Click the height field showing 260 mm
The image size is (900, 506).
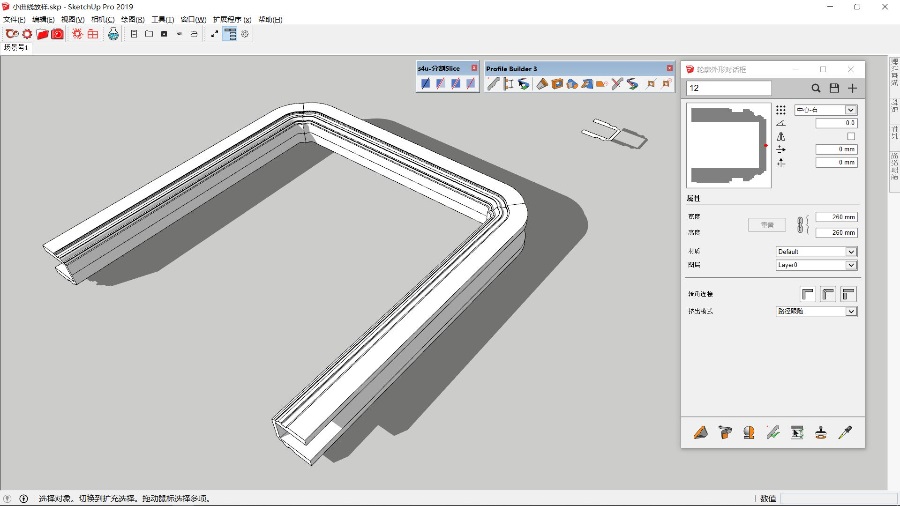click(836, 232)
